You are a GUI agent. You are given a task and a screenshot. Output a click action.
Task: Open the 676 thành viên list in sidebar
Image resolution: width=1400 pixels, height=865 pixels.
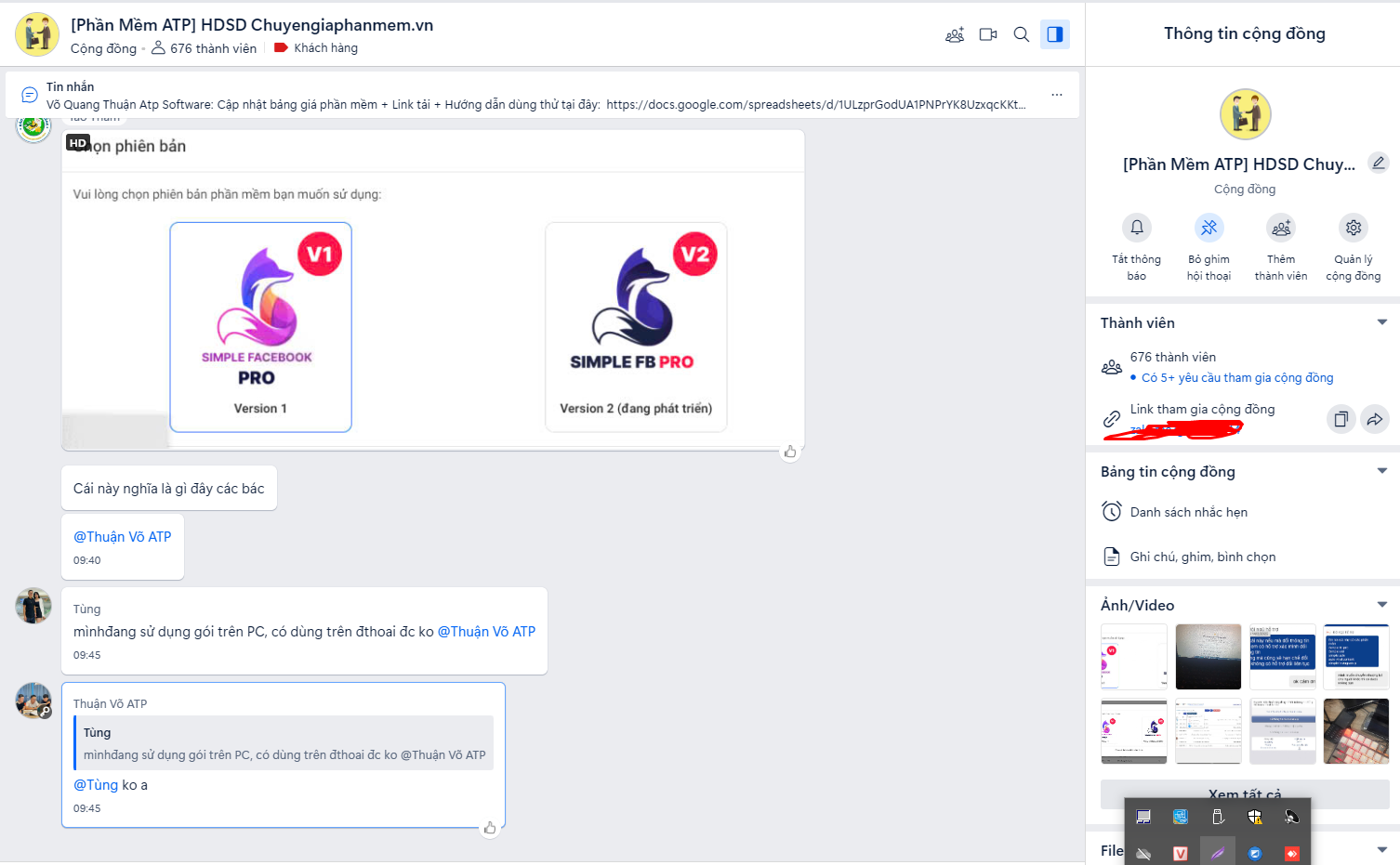(x=1173, y=357)
